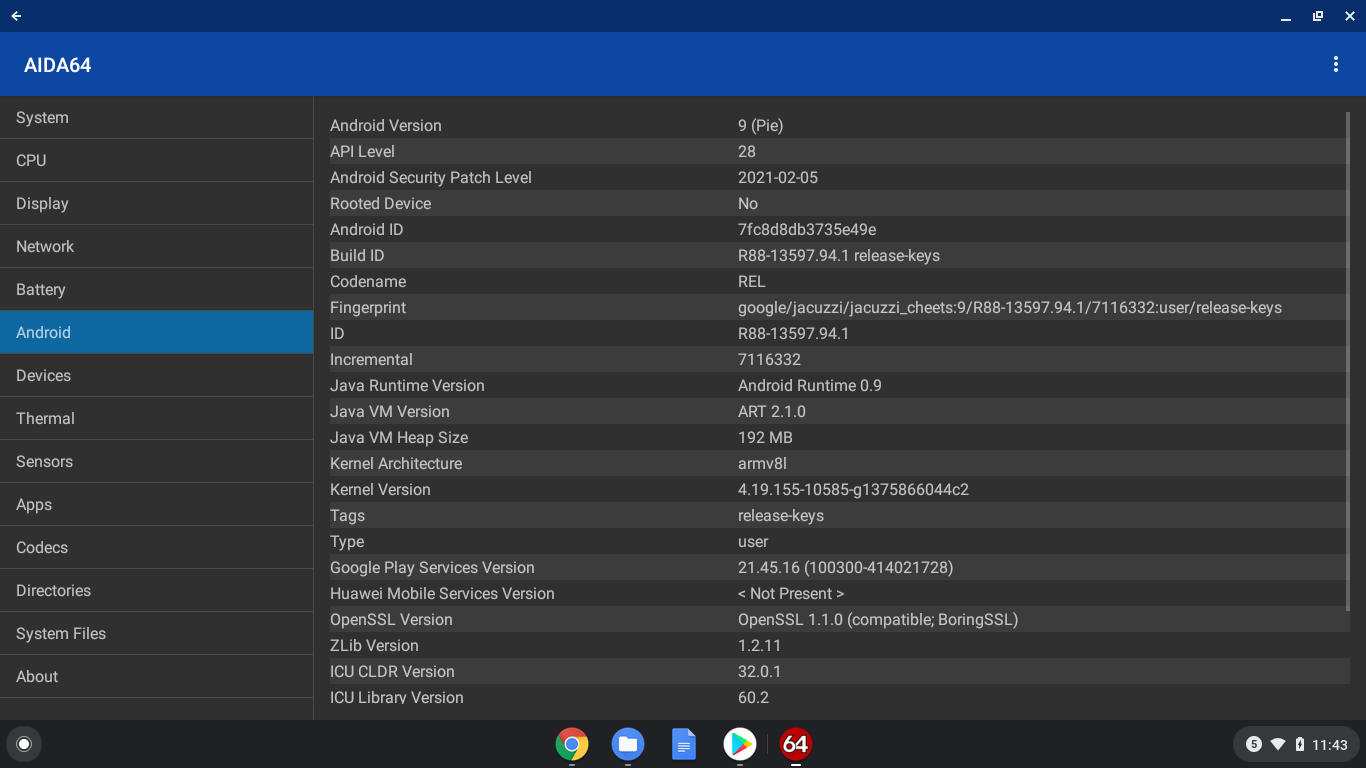Click the ICU CLDR Version value 32.0.1
Viewport: 1366px width, 768px height.
pos(760,671)
